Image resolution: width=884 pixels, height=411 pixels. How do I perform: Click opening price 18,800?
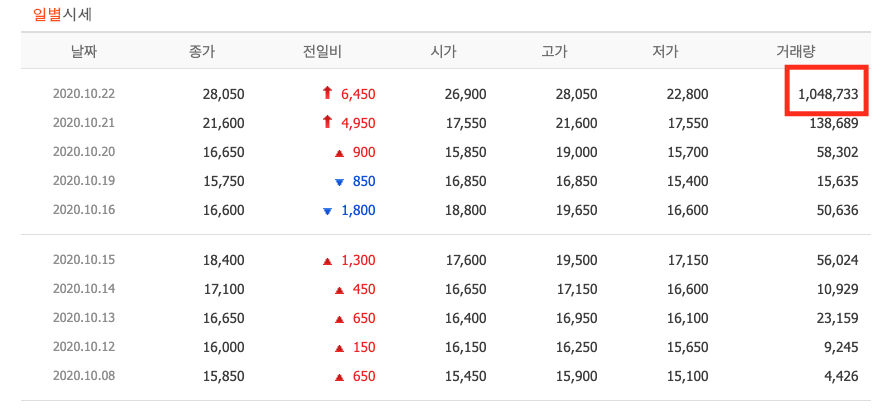(x=465, y=210)
